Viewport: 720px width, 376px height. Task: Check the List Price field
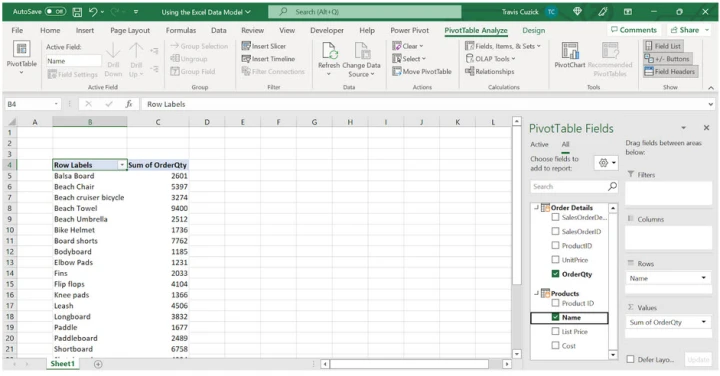pyautogui.click(x=555, y=331)
